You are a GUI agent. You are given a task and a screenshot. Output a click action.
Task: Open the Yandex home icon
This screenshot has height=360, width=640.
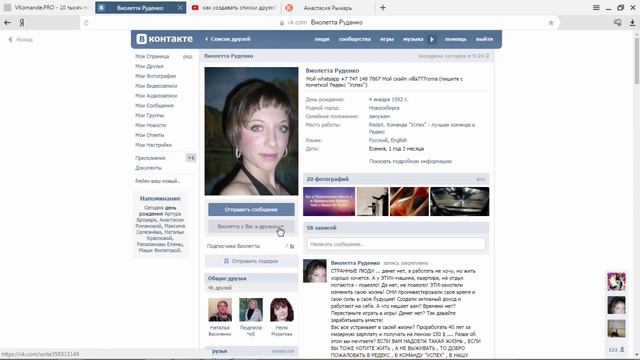point(22,23)
